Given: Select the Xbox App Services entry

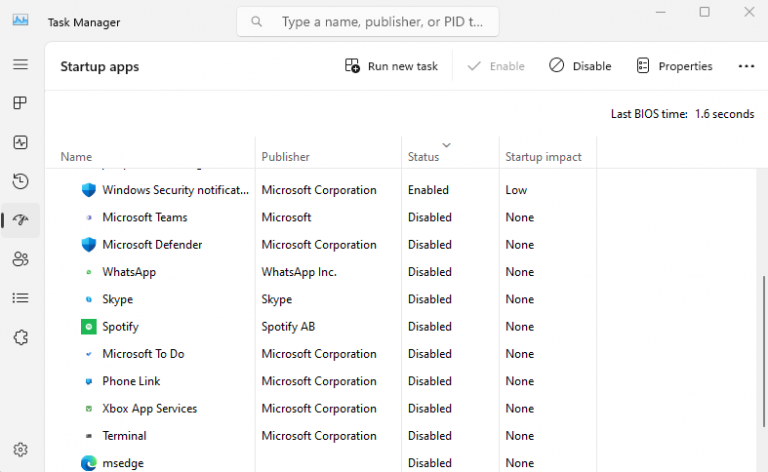Looking at the screenshot, I should pos(149,408).
